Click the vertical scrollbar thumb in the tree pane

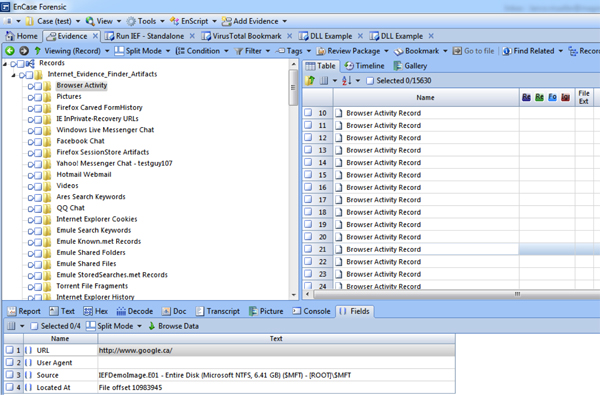point(293,88)
